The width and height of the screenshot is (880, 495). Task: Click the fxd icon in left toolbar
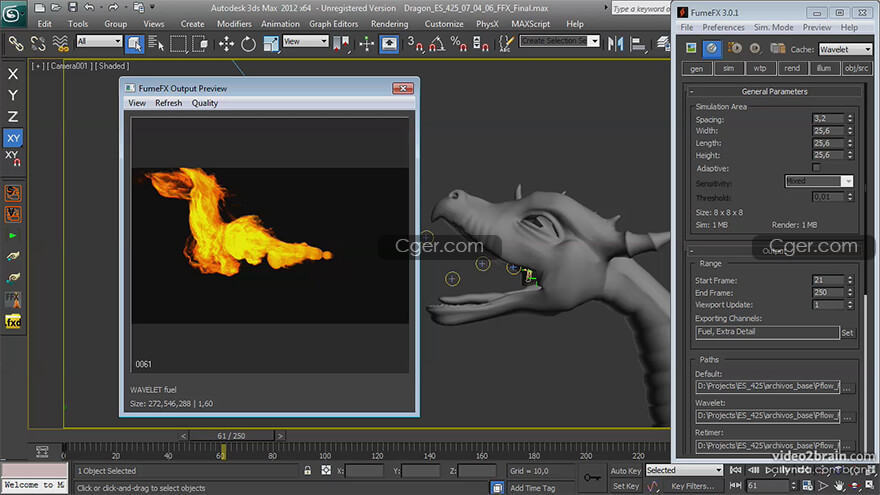tap(13, 322)
